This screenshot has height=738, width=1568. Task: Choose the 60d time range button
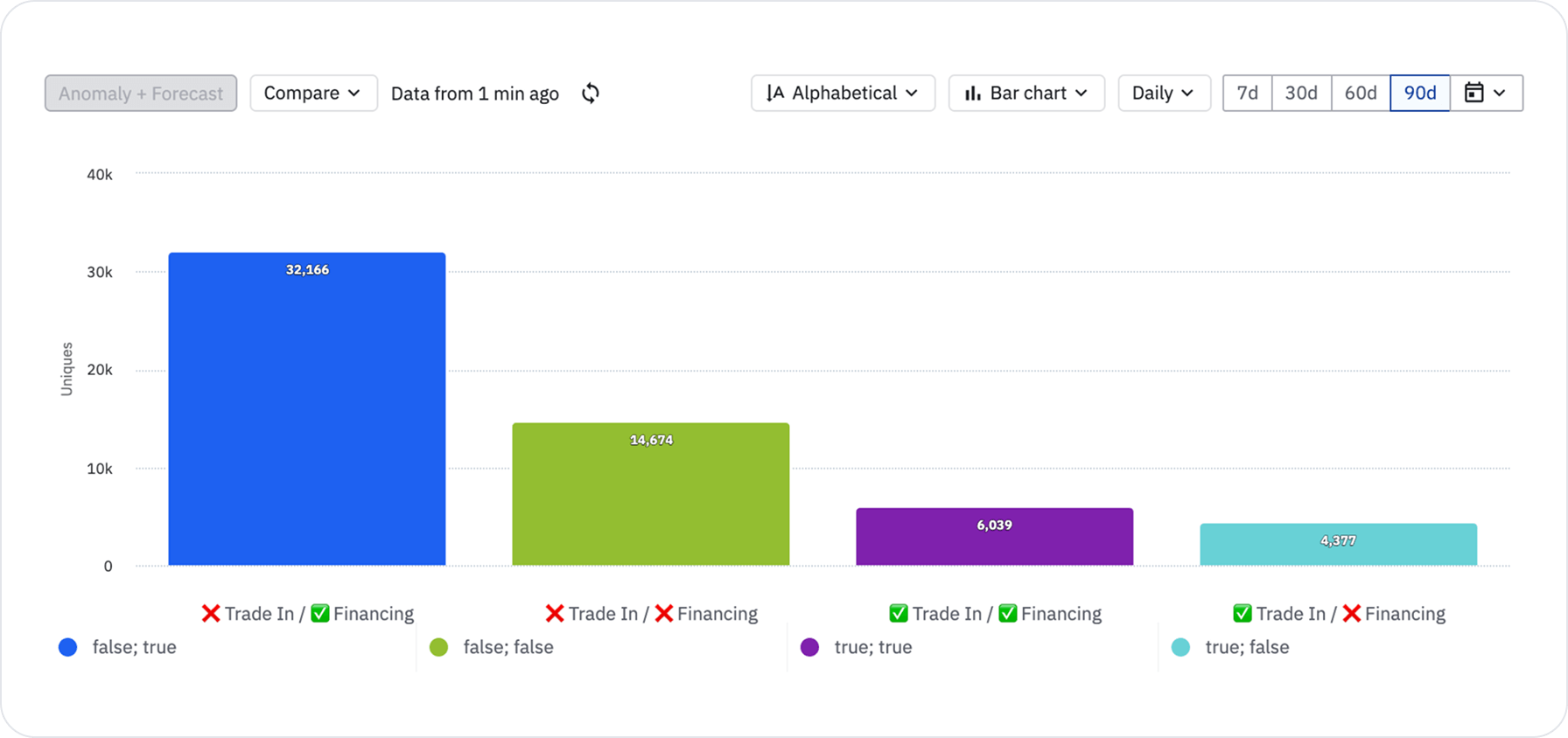tap(1361, 94)
